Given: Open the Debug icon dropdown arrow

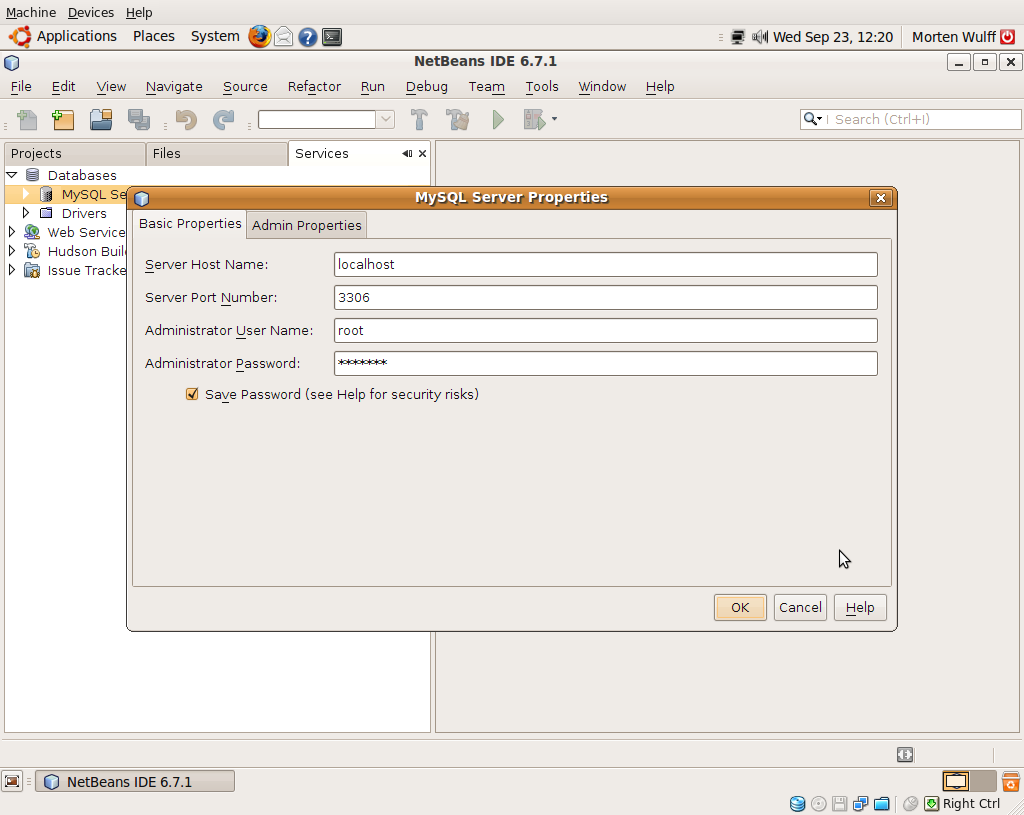Looking at the screenshot, I should tap(554, 119).
